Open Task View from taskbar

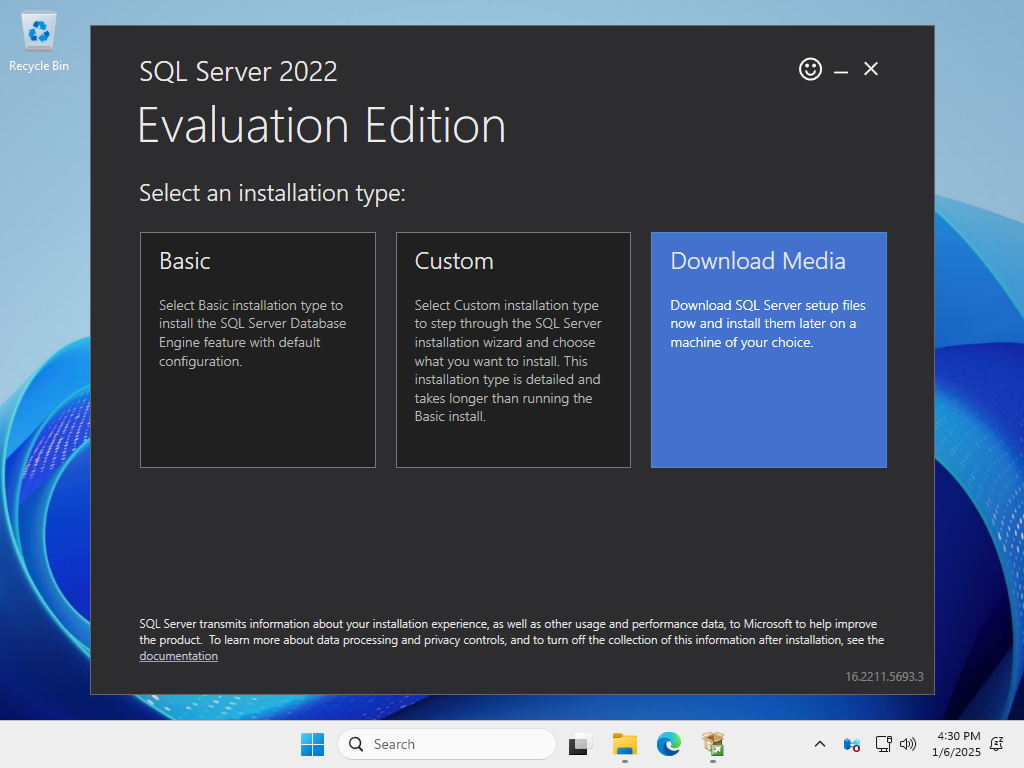click(x=580, y=744)
